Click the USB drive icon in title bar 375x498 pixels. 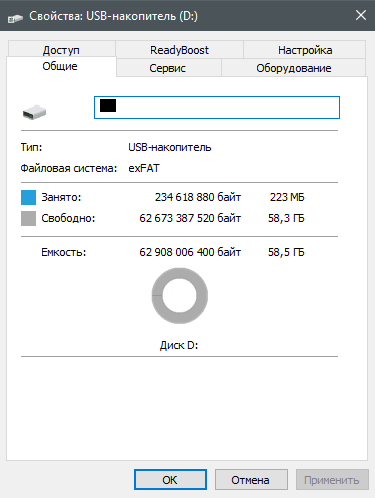15,17
